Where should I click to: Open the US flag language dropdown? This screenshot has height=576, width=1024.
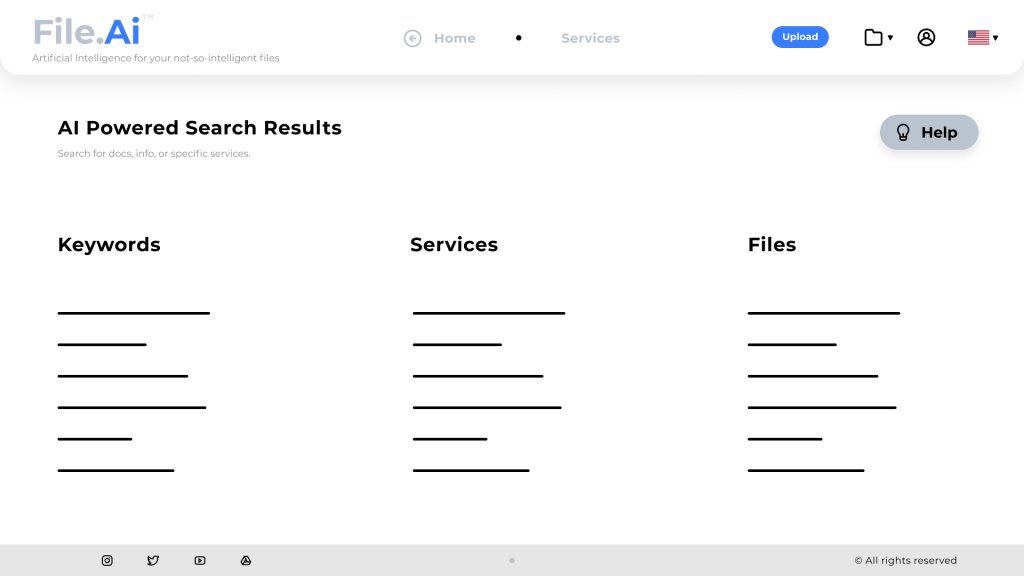point(978,38)
